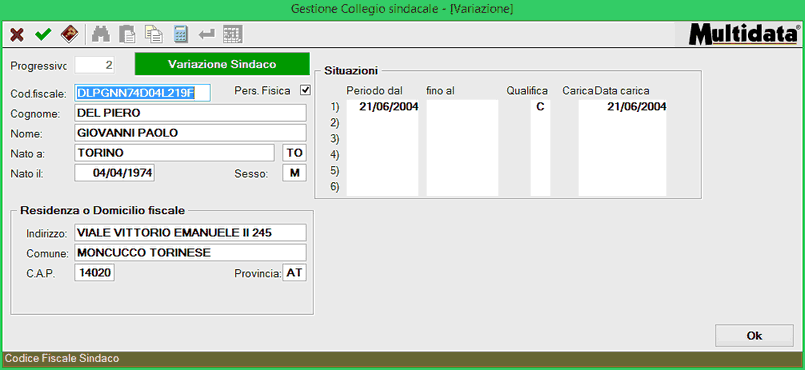This screenshot has width=805, height=370.
Task: Click the Variazione Sindaco green button
Action: [222, 64]
